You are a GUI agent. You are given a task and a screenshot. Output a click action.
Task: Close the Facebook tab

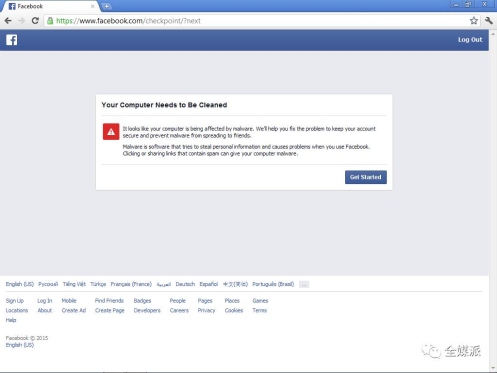point(92,6)
